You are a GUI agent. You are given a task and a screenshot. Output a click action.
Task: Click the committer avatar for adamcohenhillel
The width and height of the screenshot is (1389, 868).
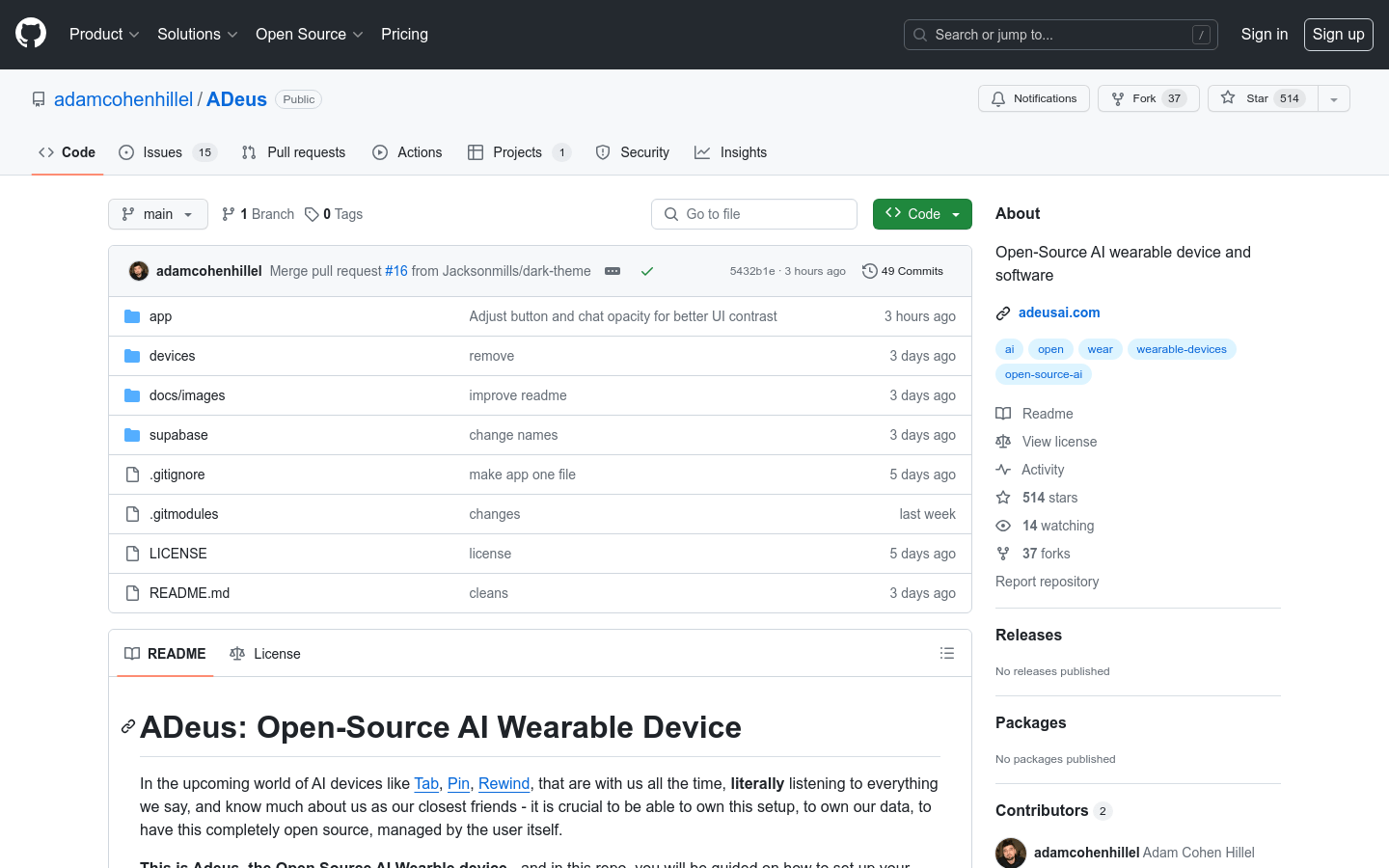(139, 271)
